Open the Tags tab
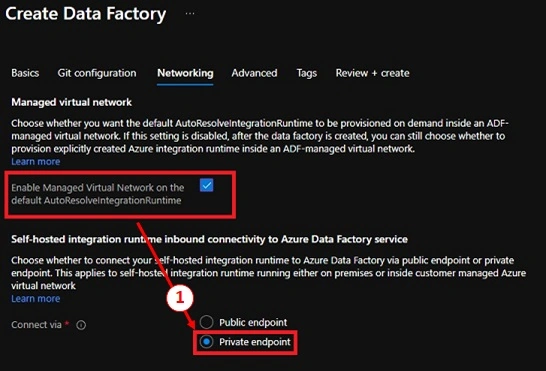The height and width of the screenshot is (371, 546). 306,73
